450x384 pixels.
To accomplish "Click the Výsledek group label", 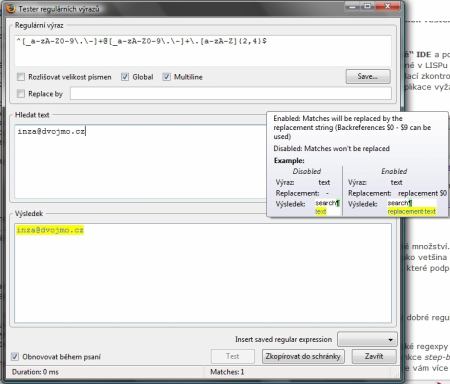I will click(x=29, y=214).
